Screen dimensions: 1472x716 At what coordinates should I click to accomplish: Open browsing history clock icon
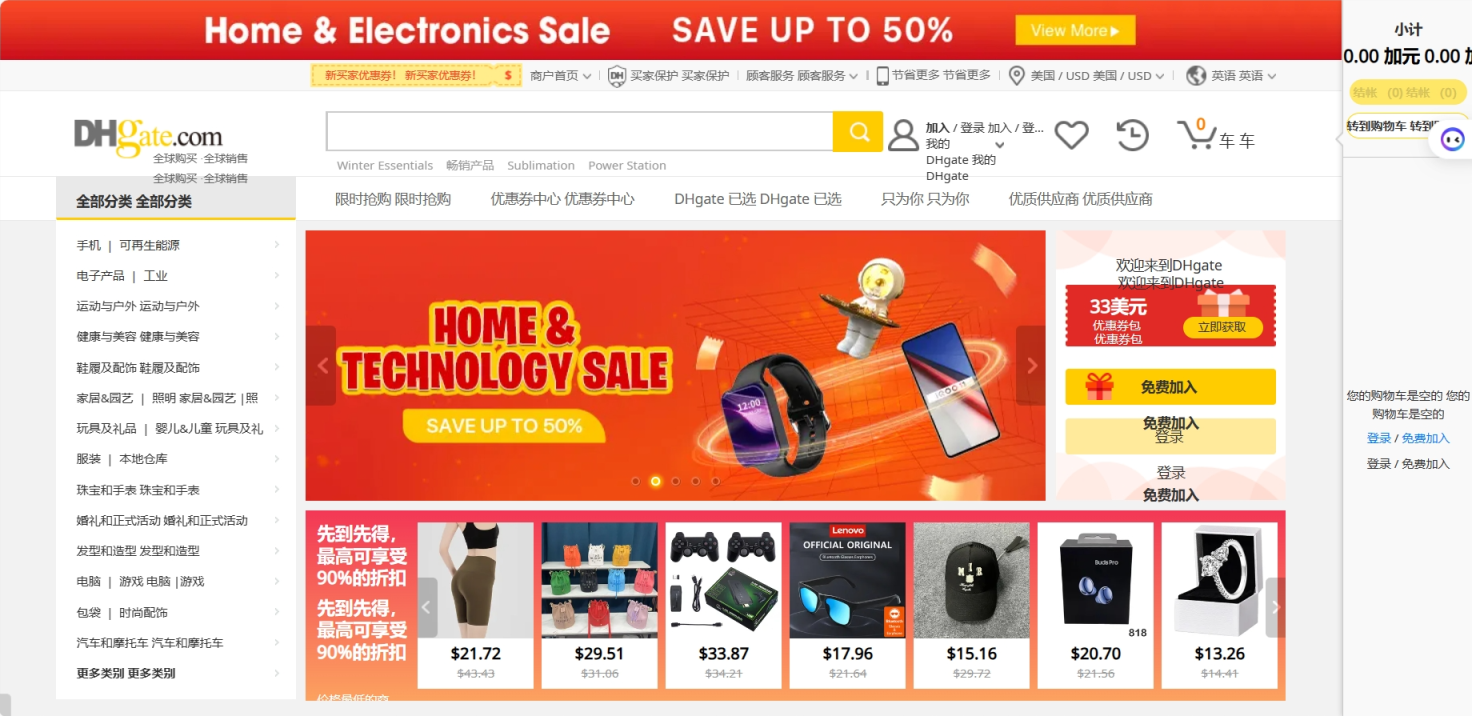click(x=1132, y=135)
